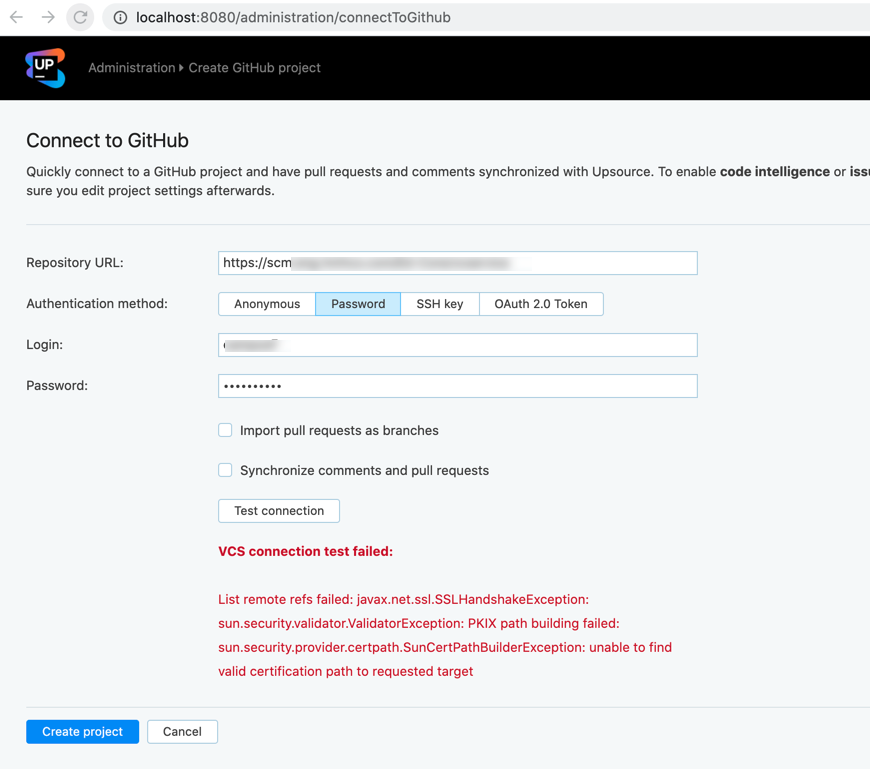Select Anonymous authentication method
870x769 pixels.
coord(267,304)
